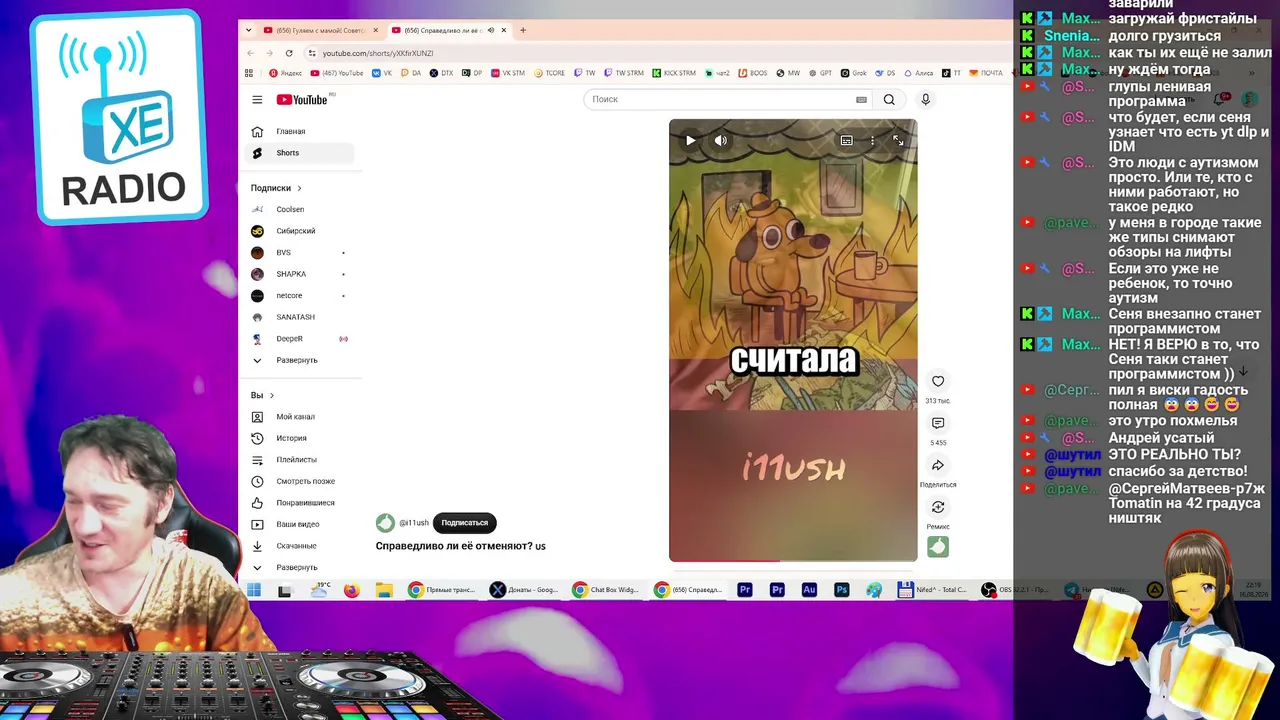Viewport: 1280px width, 720px height.
Task: Open the YouTube guide hamburger menu
Action: [257, 99]
